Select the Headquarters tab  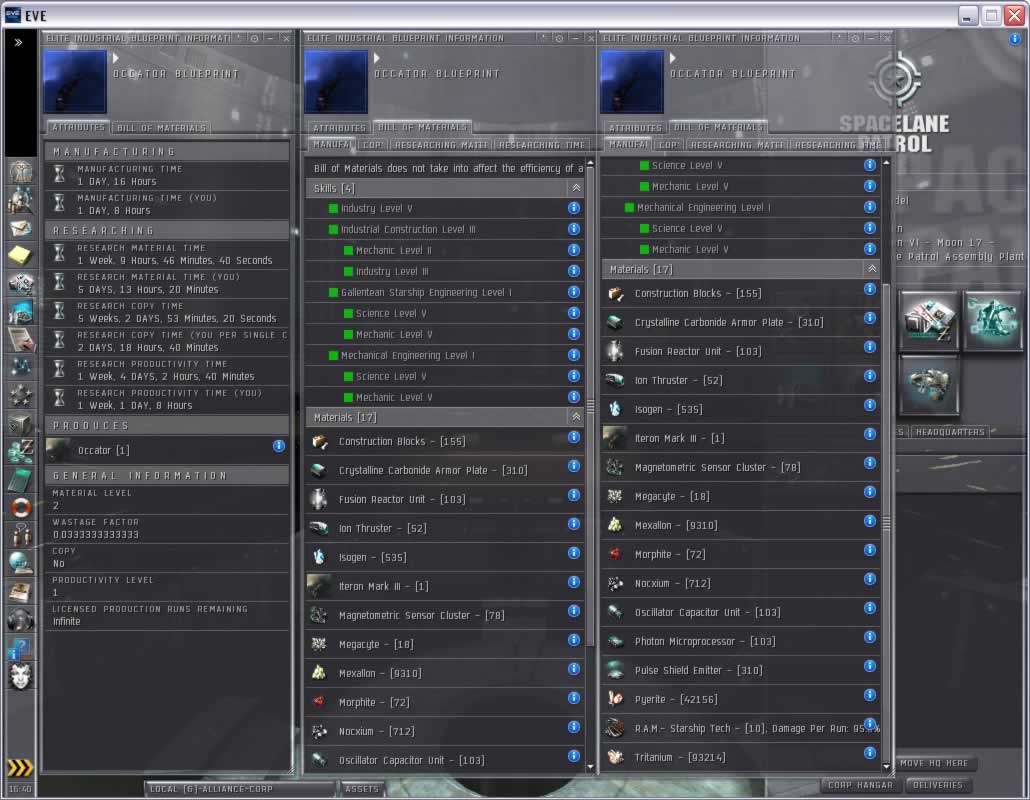(x=950, y=432)
